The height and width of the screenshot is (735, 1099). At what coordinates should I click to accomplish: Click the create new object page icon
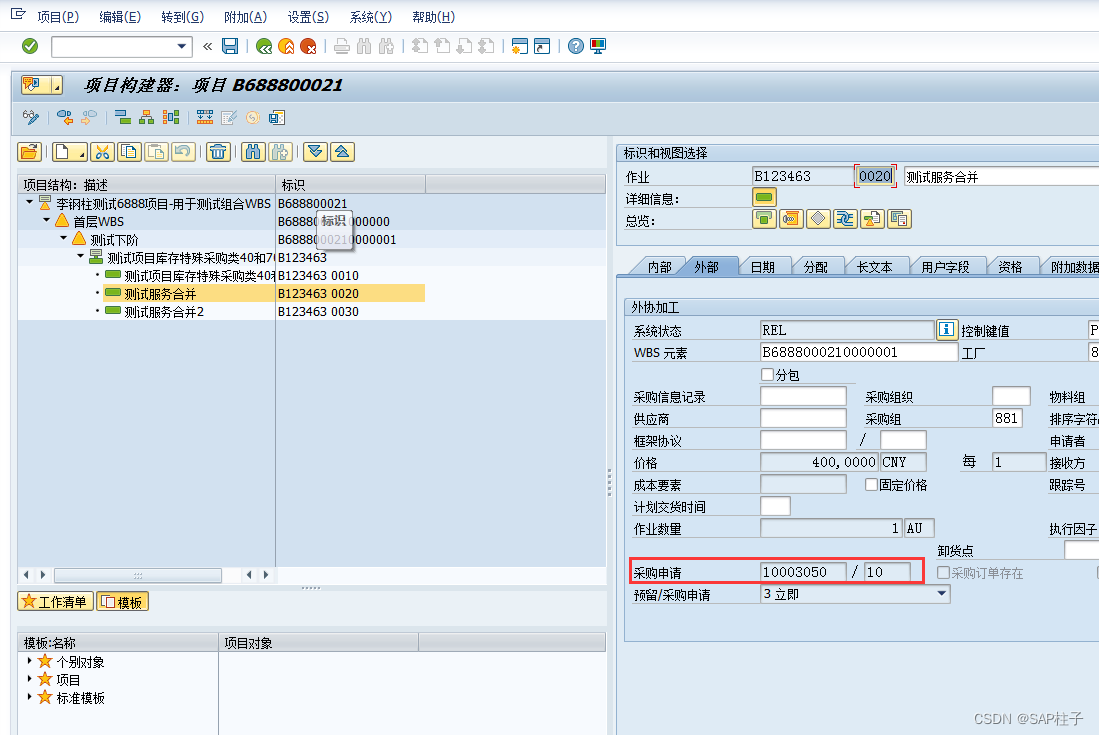(x=69, y=152)
